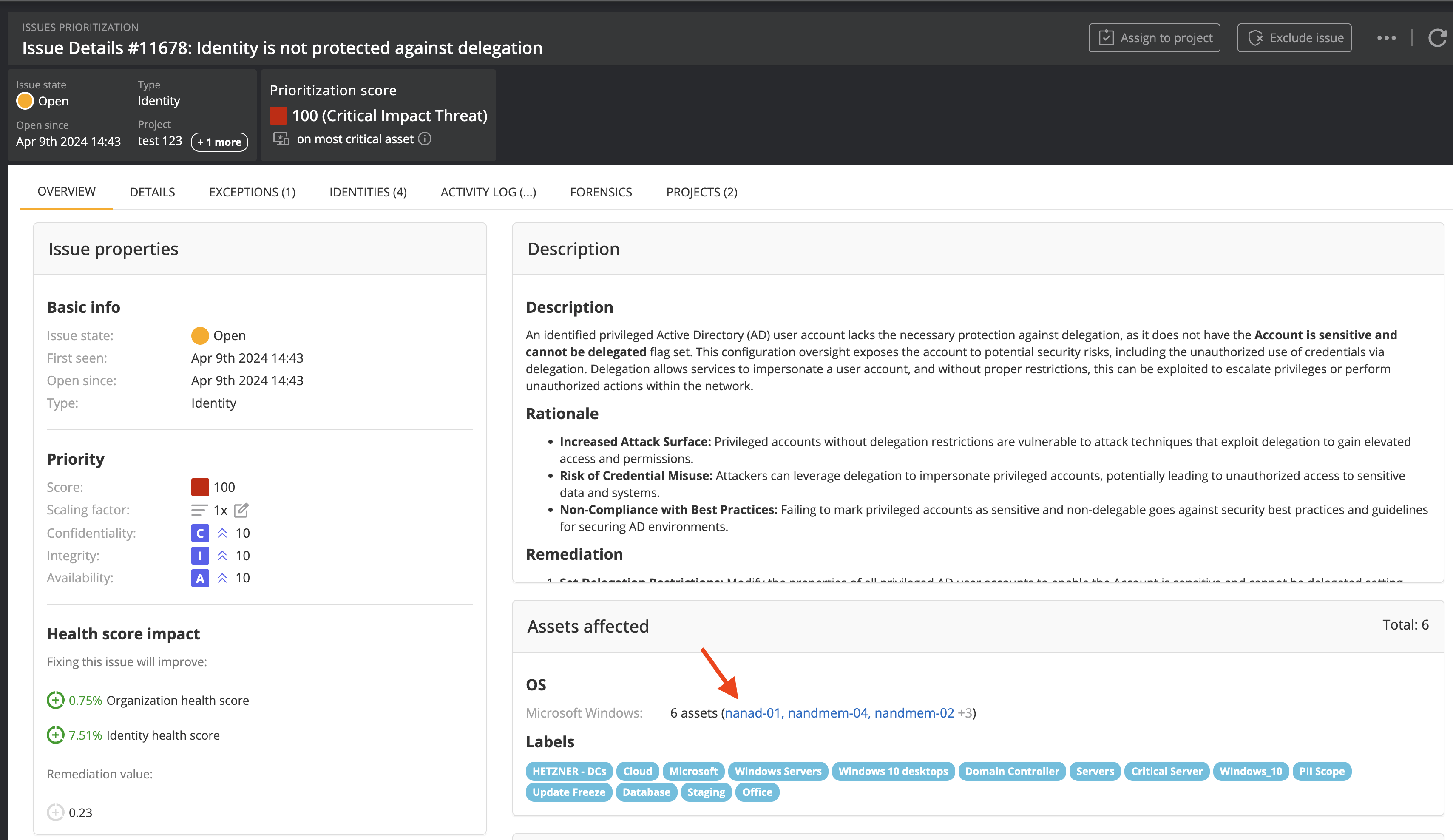This screenshot has height=840, width=1453.
Task: Click the Exclude issue button
Action: coord(1294,38)
